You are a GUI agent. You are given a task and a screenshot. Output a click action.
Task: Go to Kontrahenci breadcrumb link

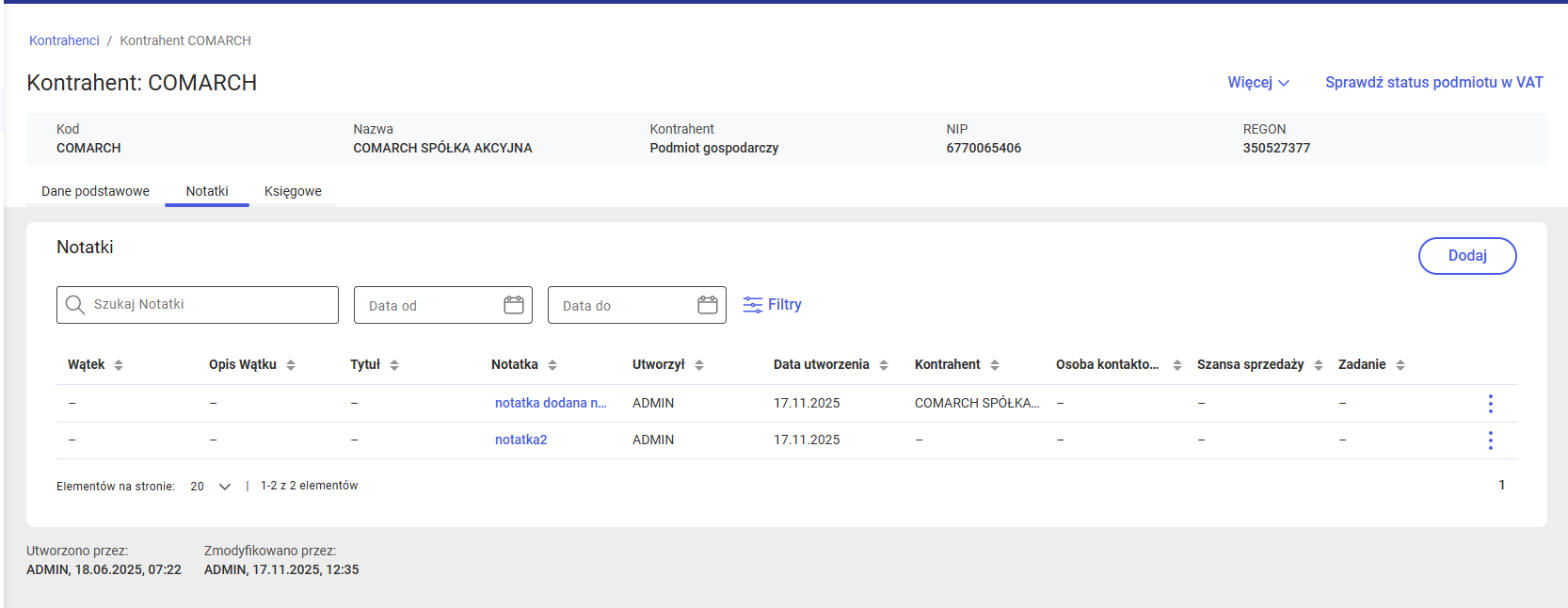point(64,40)
